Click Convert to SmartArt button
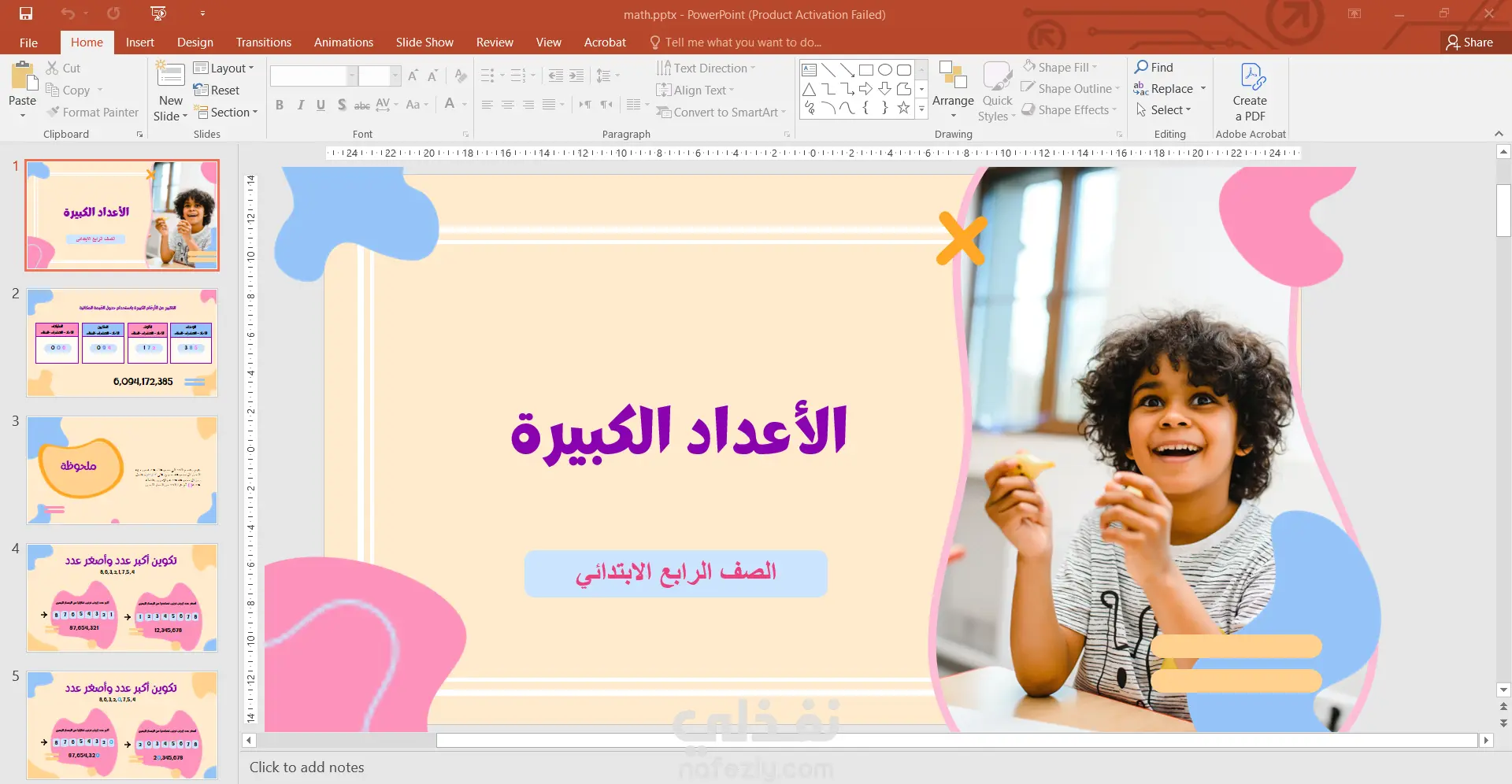The image size is (1512, 784). coord(721,113)
